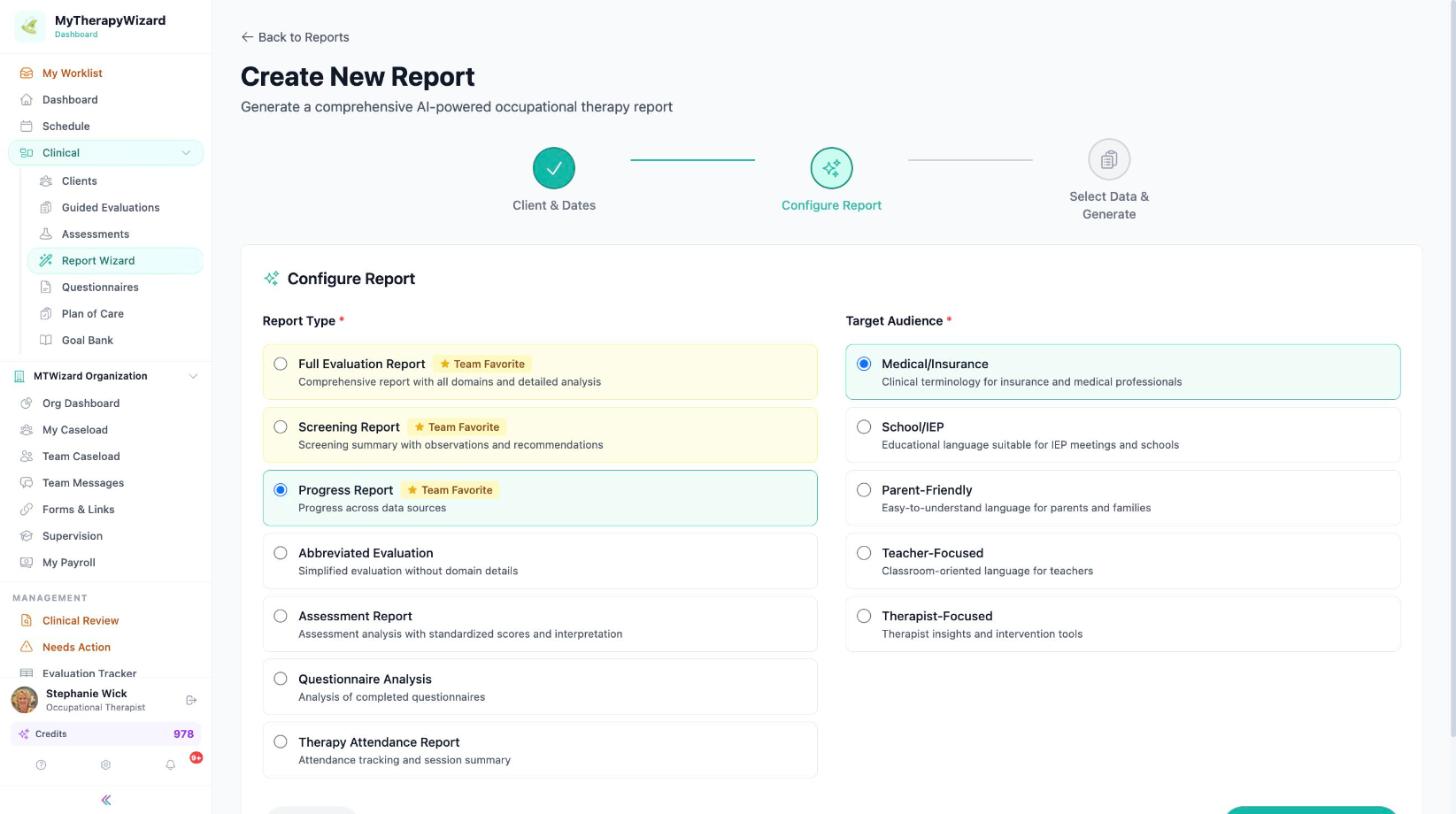The height and width of the screenshot is (814, 1456).
Task: Open the settings gear icon
Action: click(x=105, y=765)
